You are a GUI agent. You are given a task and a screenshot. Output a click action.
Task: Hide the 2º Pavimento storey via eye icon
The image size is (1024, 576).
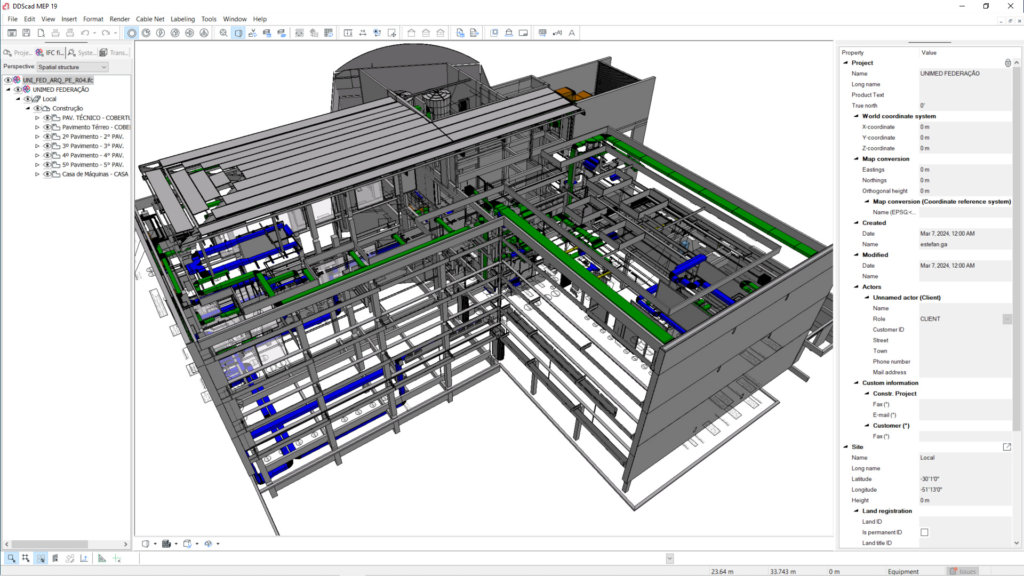tap(47, 137)
